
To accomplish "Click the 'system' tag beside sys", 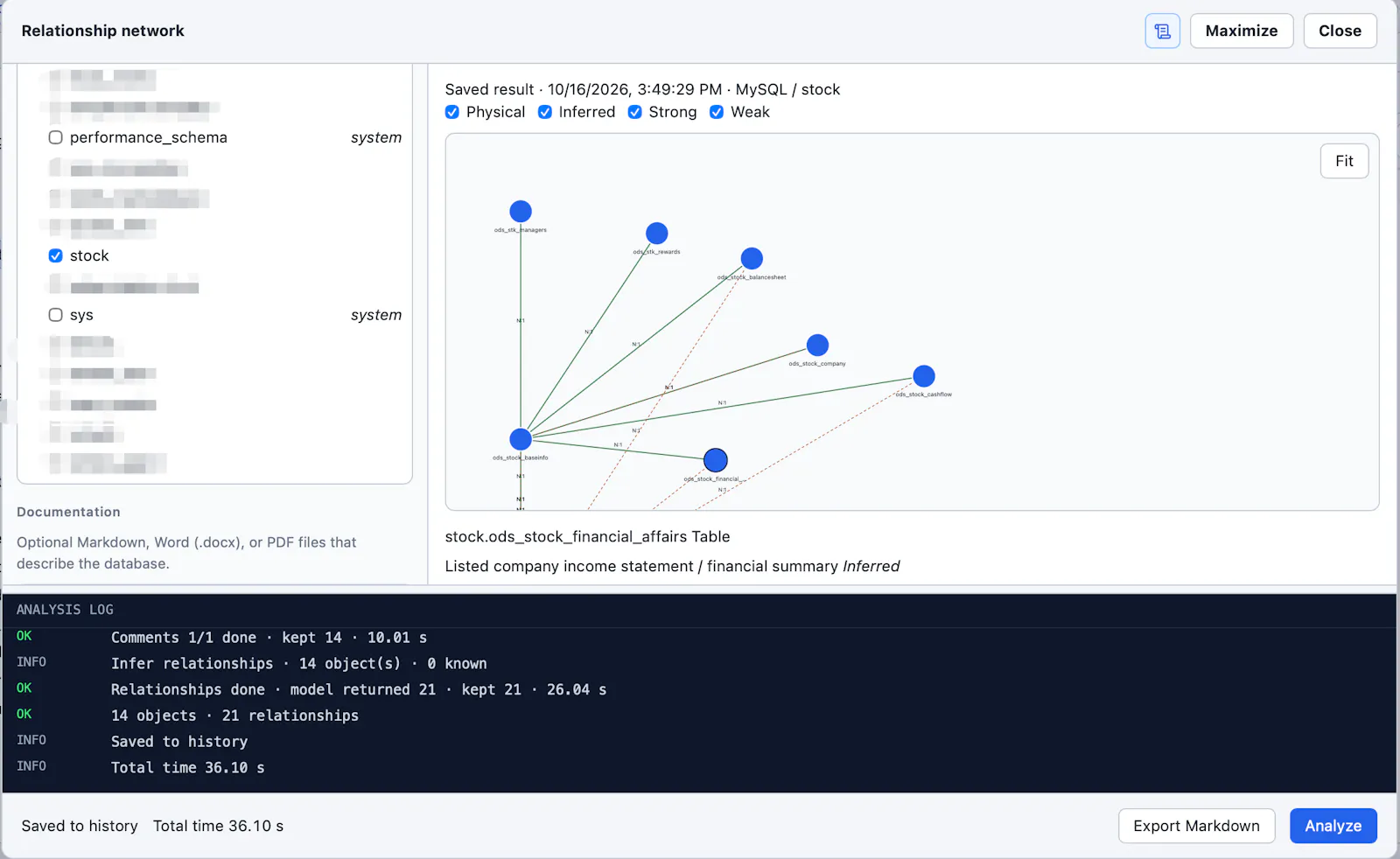I will [x=376, y=315].
